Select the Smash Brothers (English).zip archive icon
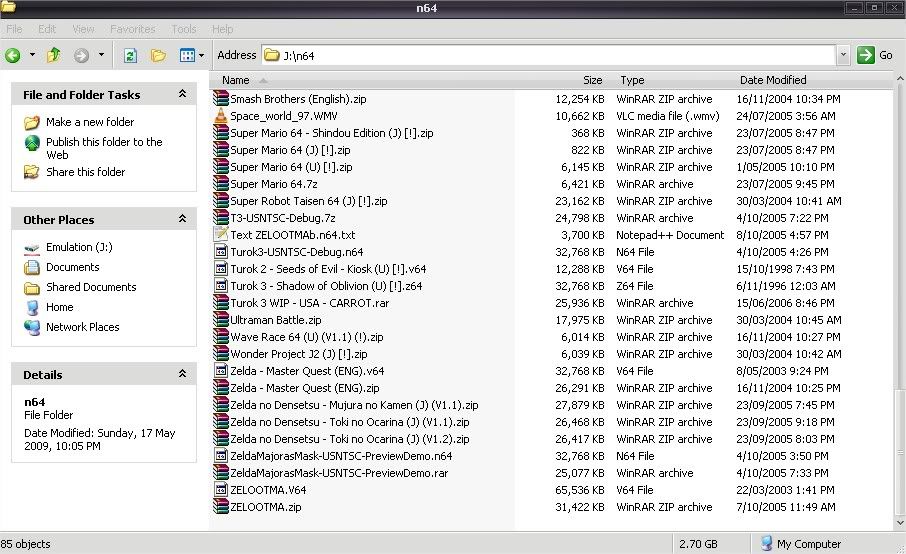The height and width of the screenshot is (554, 906). coord(221,99)
